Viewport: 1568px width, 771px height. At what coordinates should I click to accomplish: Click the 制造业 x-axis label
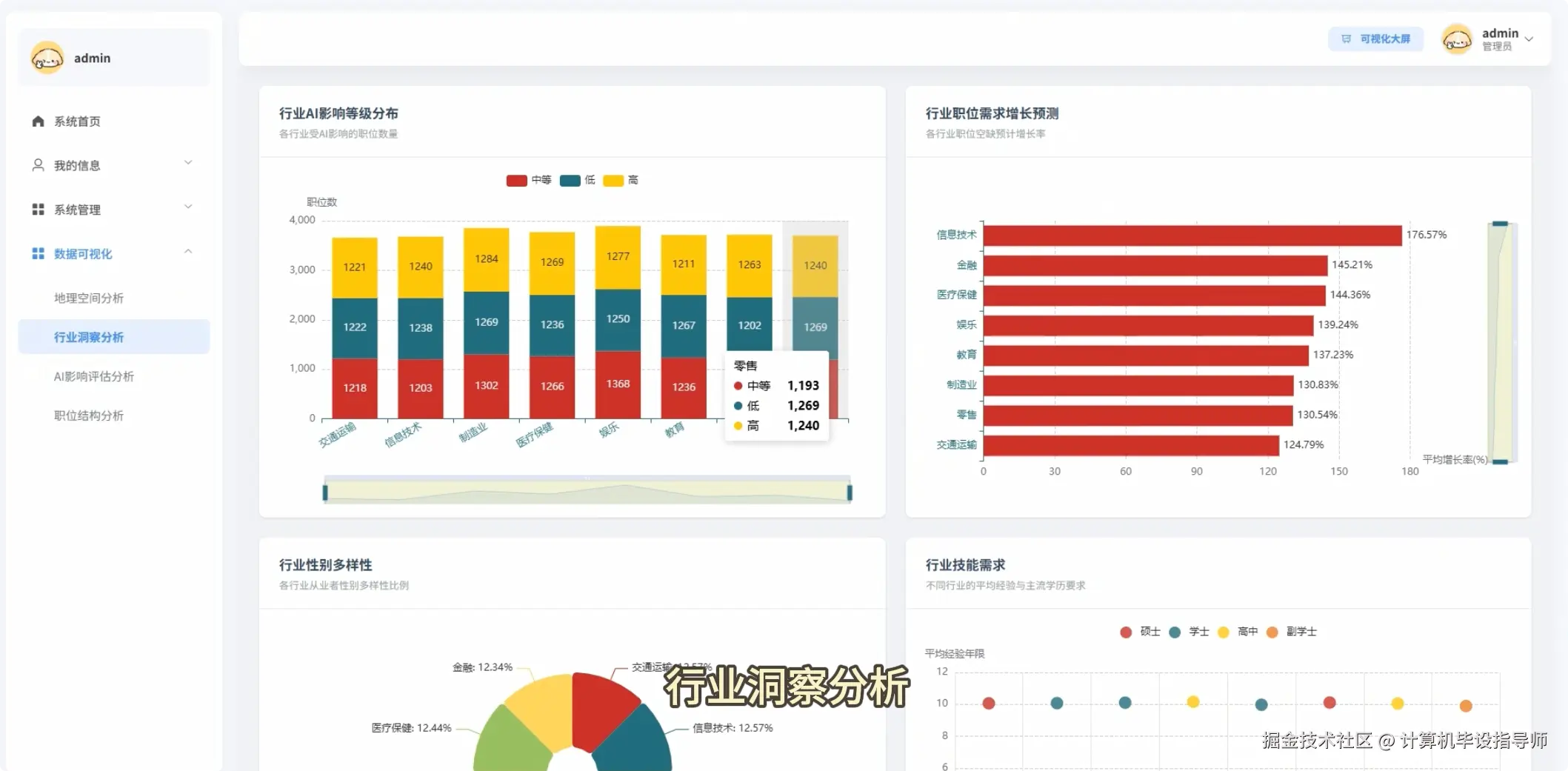(x=473, y=433)
